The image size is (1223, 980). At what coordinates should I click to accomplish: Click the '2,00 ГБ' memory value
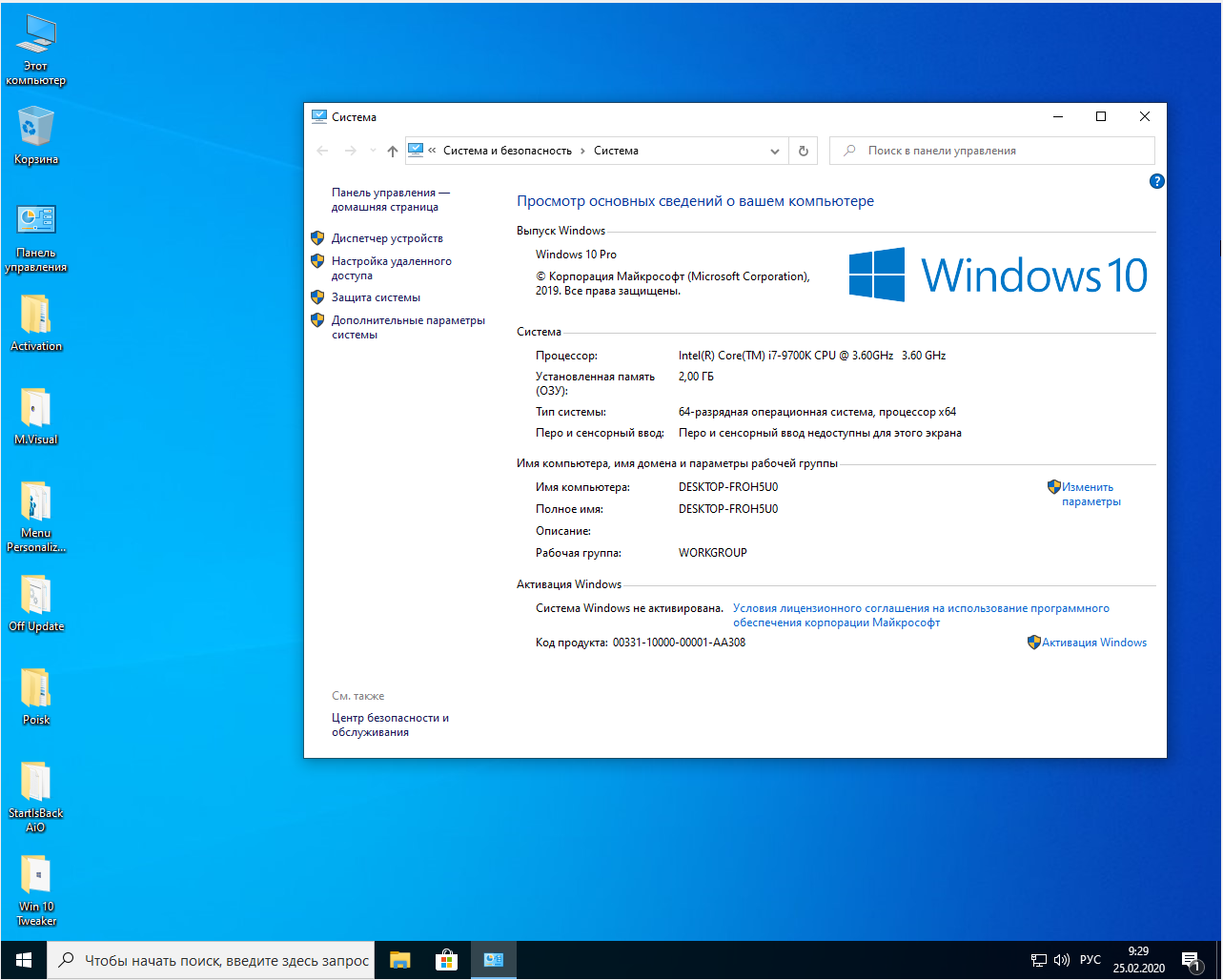click(696, 377)
